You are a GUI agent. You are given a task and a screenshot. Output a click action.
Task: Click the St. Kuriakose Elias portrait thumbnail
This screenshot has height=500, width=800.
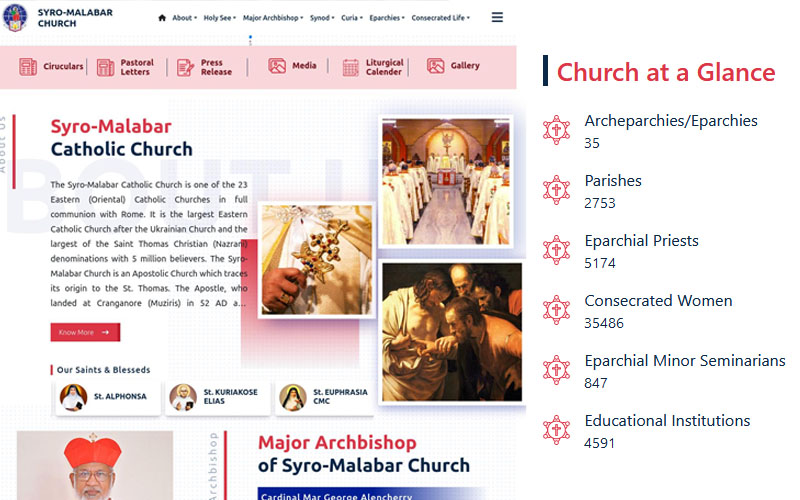tap(183, 397)
